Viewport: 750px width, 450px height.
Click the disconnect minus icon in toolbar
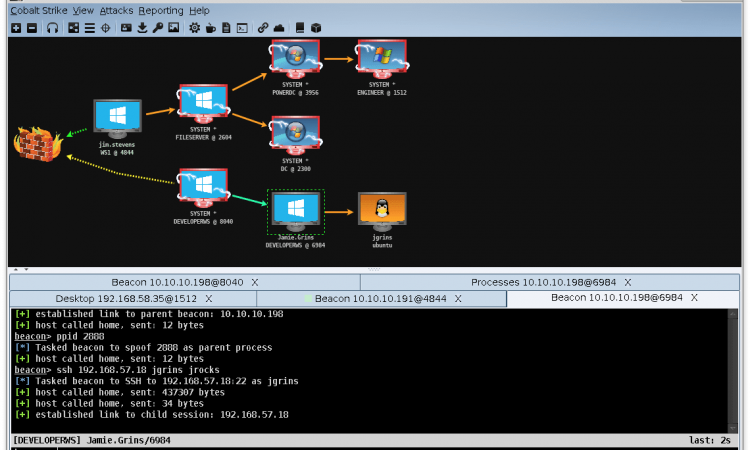32,28
